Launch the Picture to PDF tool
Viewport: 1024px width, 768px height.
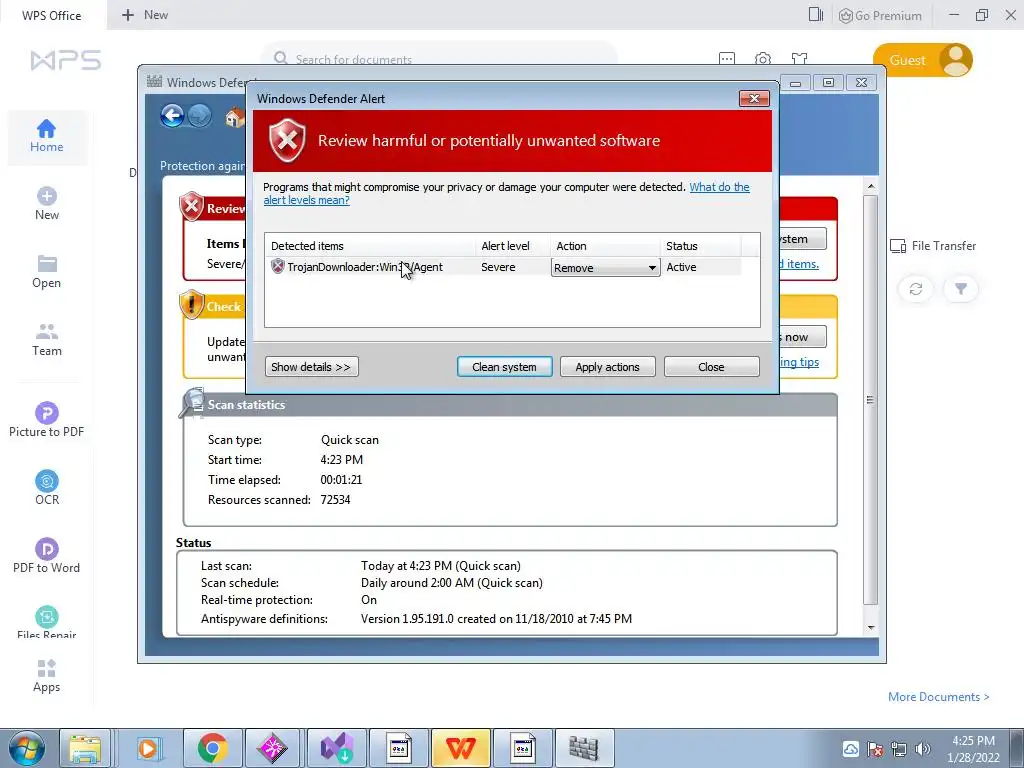click(46, 419)
